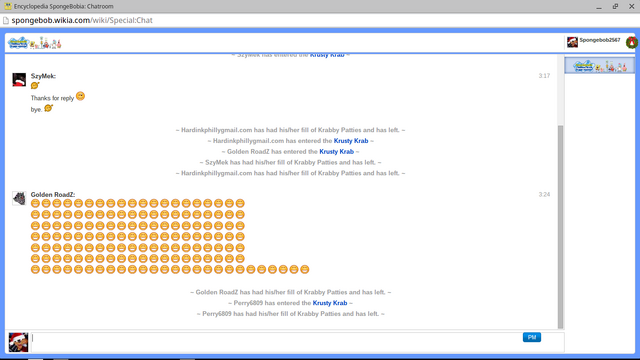Select the main chat room in sidebar
The height and width of the screenshot is (360, 640).
pyautogui.click(x=600, y=66)
